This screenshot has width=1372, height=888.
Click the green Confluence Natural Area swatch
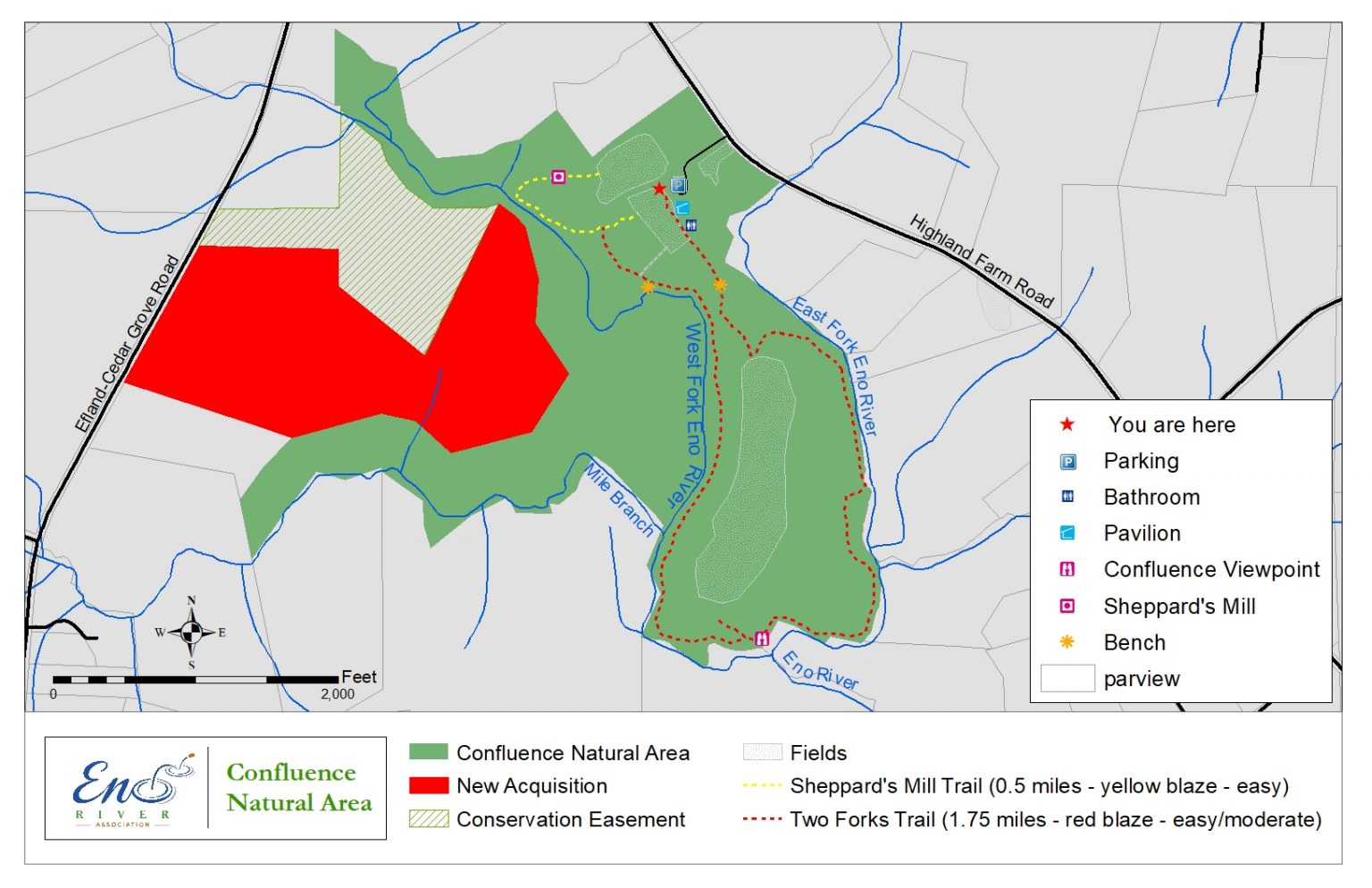[428, 752]
